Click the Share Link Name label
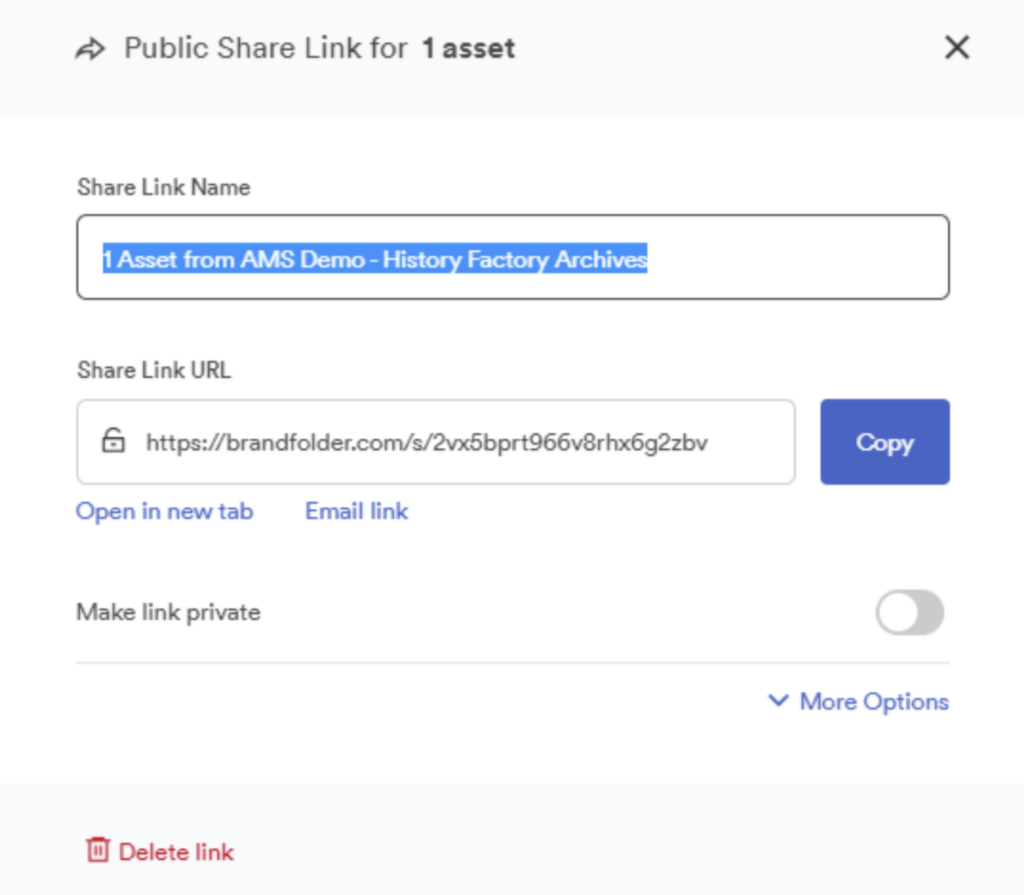1024x895 pixels. pyautogui.click(x=164, y=187)
